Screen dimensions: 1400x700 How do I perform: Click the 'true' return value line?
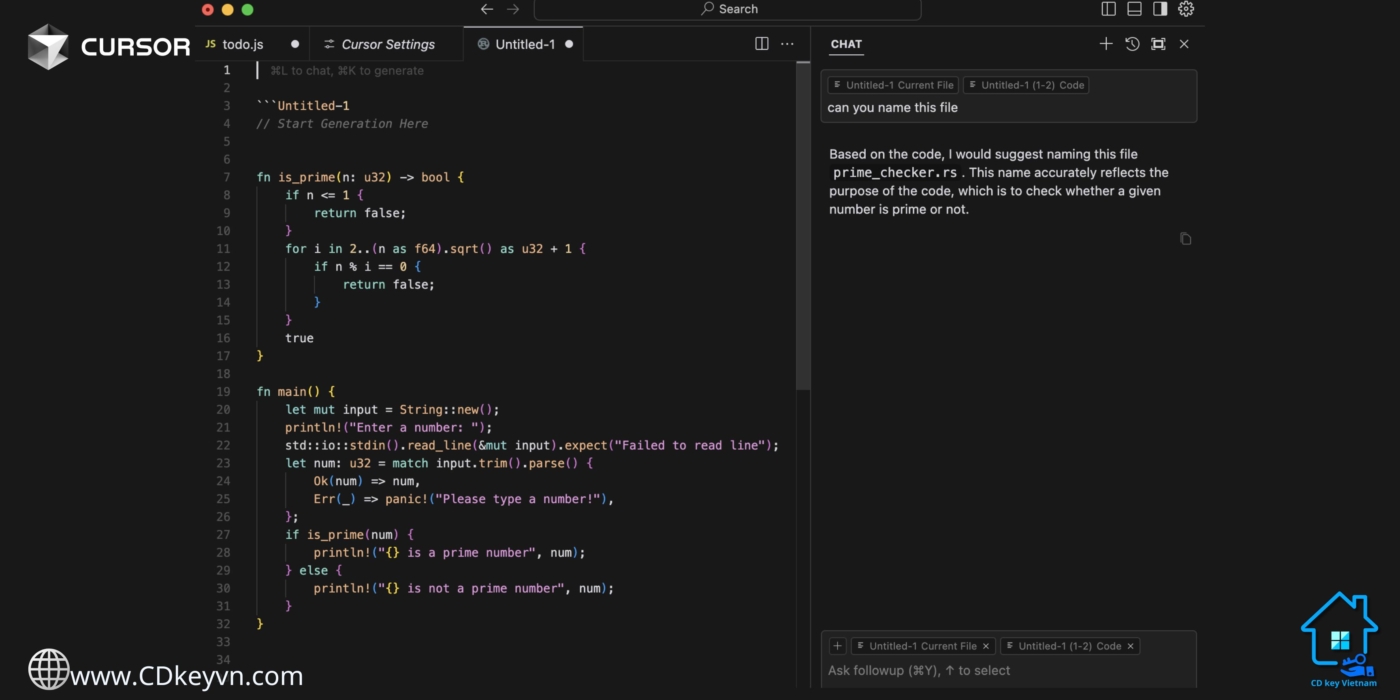point(299,338)
